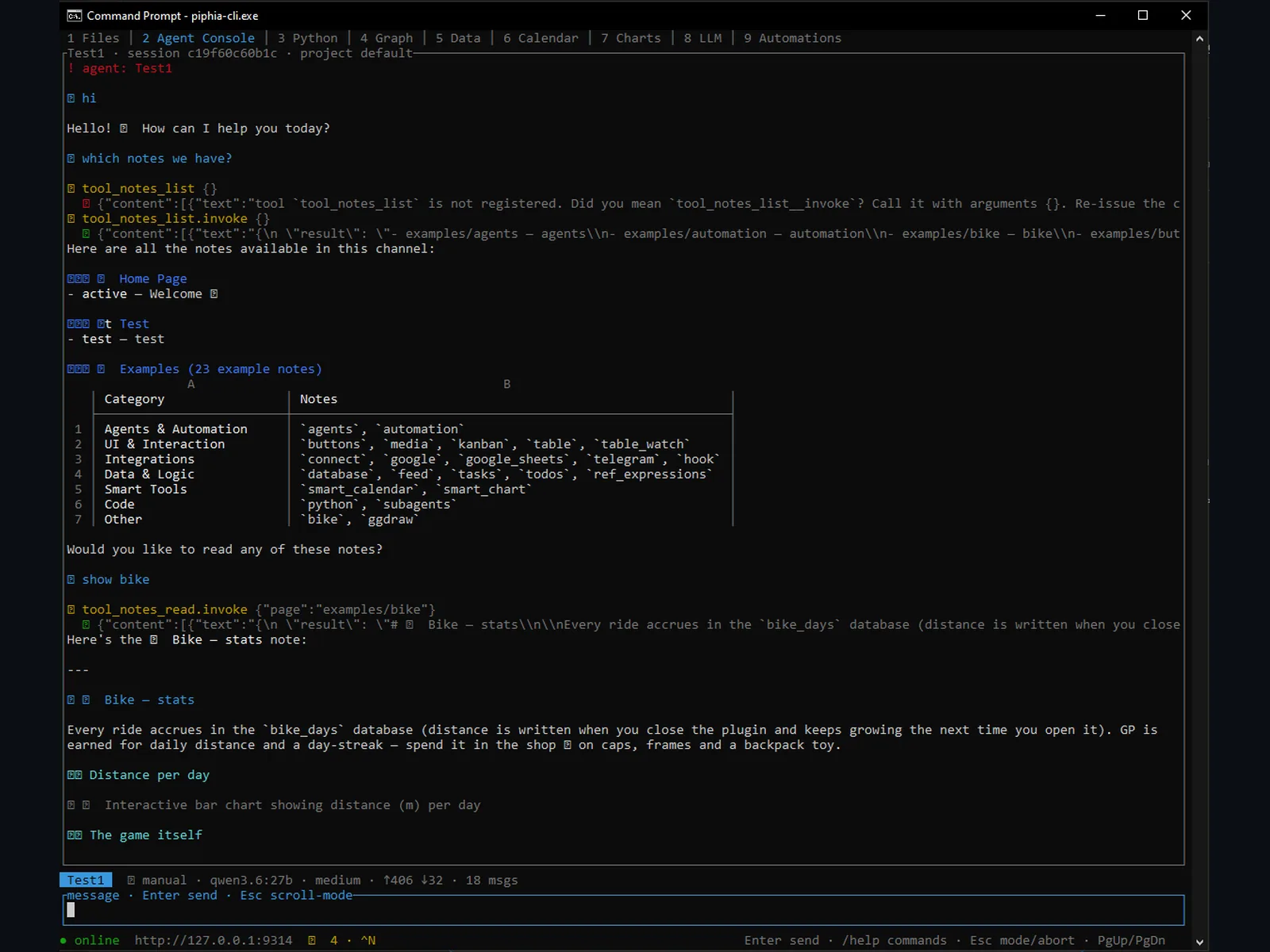The width and height of the screenshot is (1270, 952).
Task: Click the Examples (23 example notes) heading
Action: pos(221,369)
